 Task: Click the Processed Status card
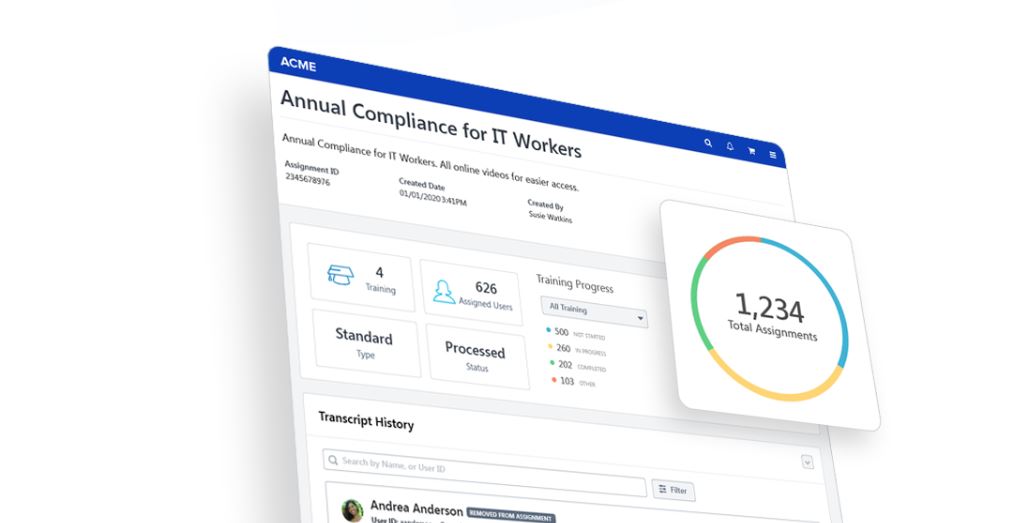(477, 357)
